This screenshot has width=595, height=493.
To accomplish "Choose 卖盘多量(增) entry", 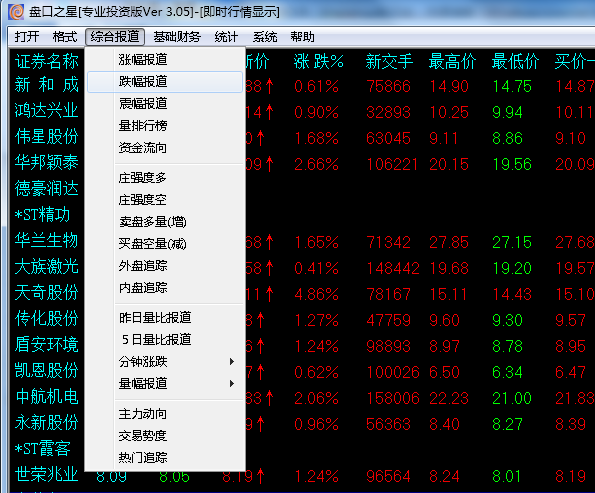I will coord(165,222).
